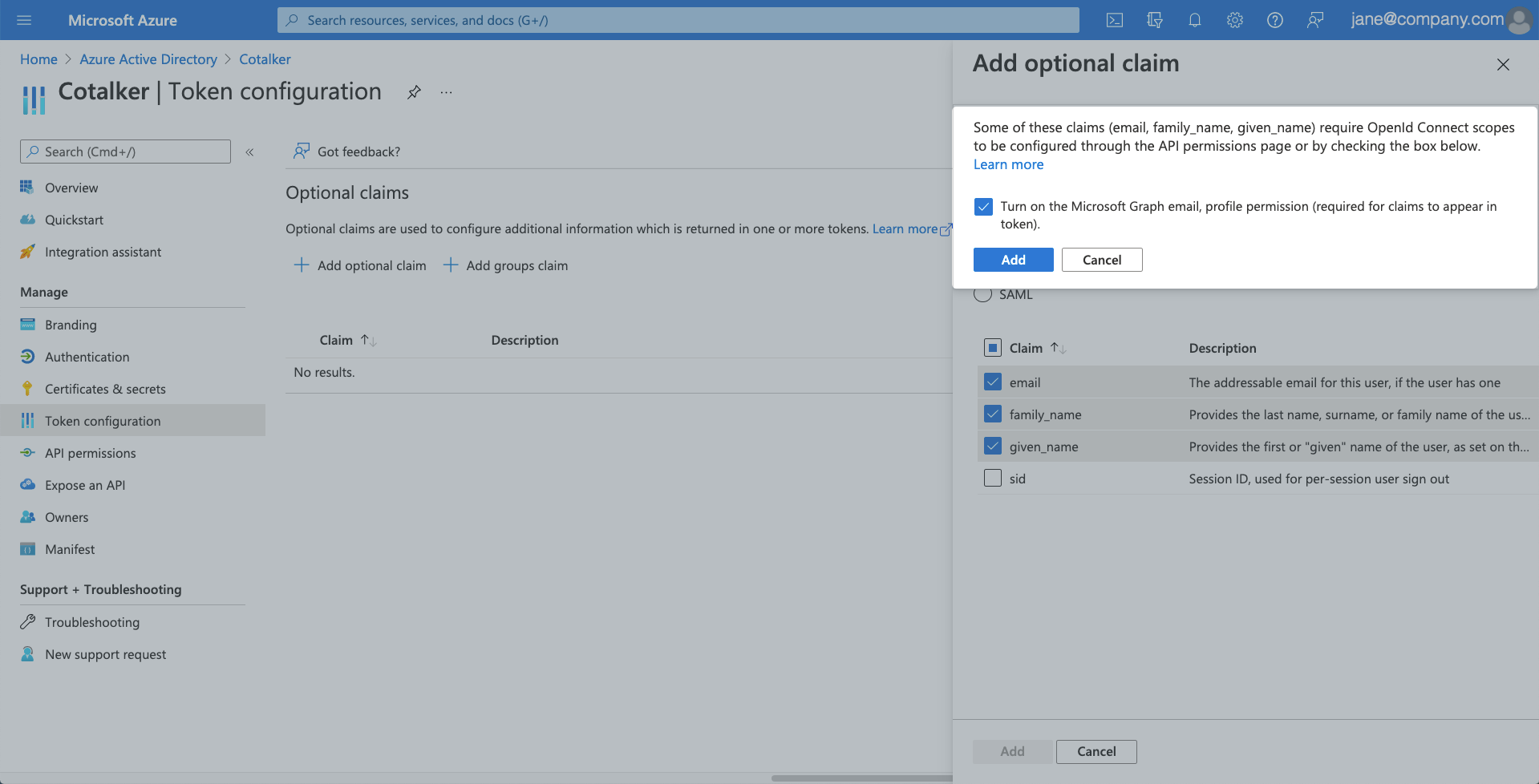Open the notifications bell

click(x=1195, y=20)
